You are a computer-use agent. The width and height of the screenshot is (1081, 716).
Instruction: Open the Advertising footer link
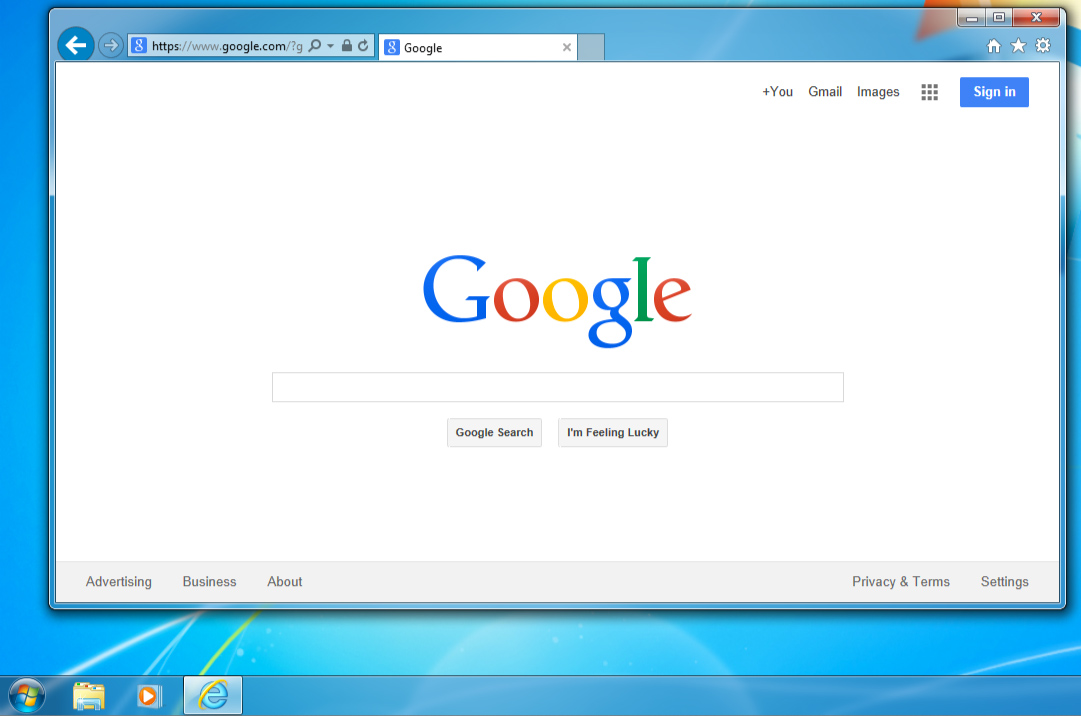[119, 582]
